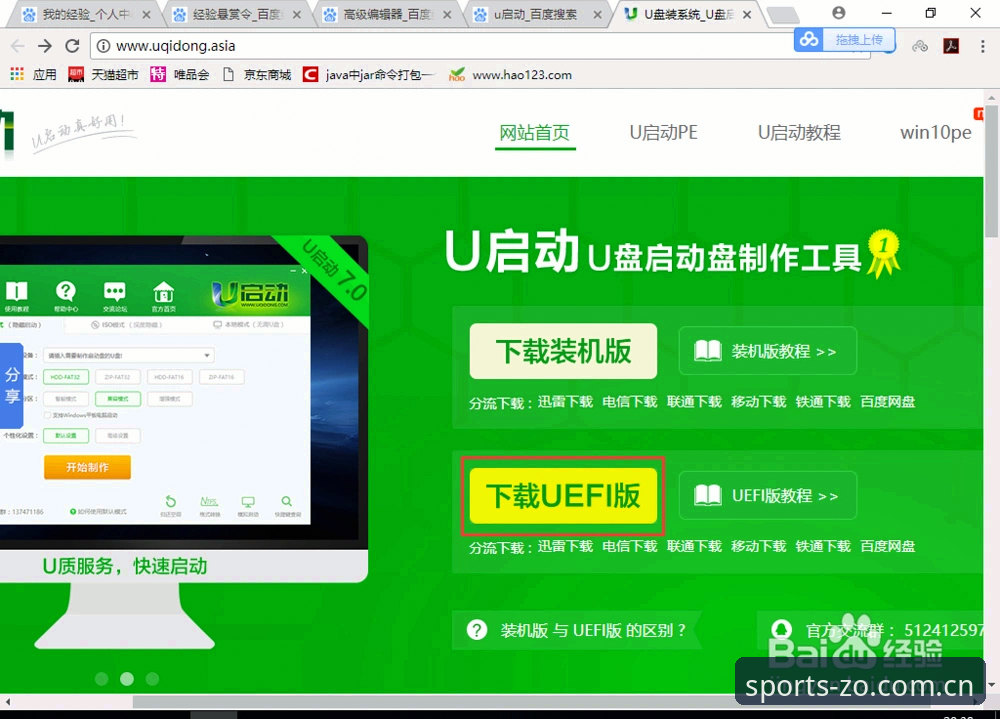This screenshot has width=1000, height=719.
Task: Open the 装机版教程 >> tutorial link
Action: tap(768, 351)
